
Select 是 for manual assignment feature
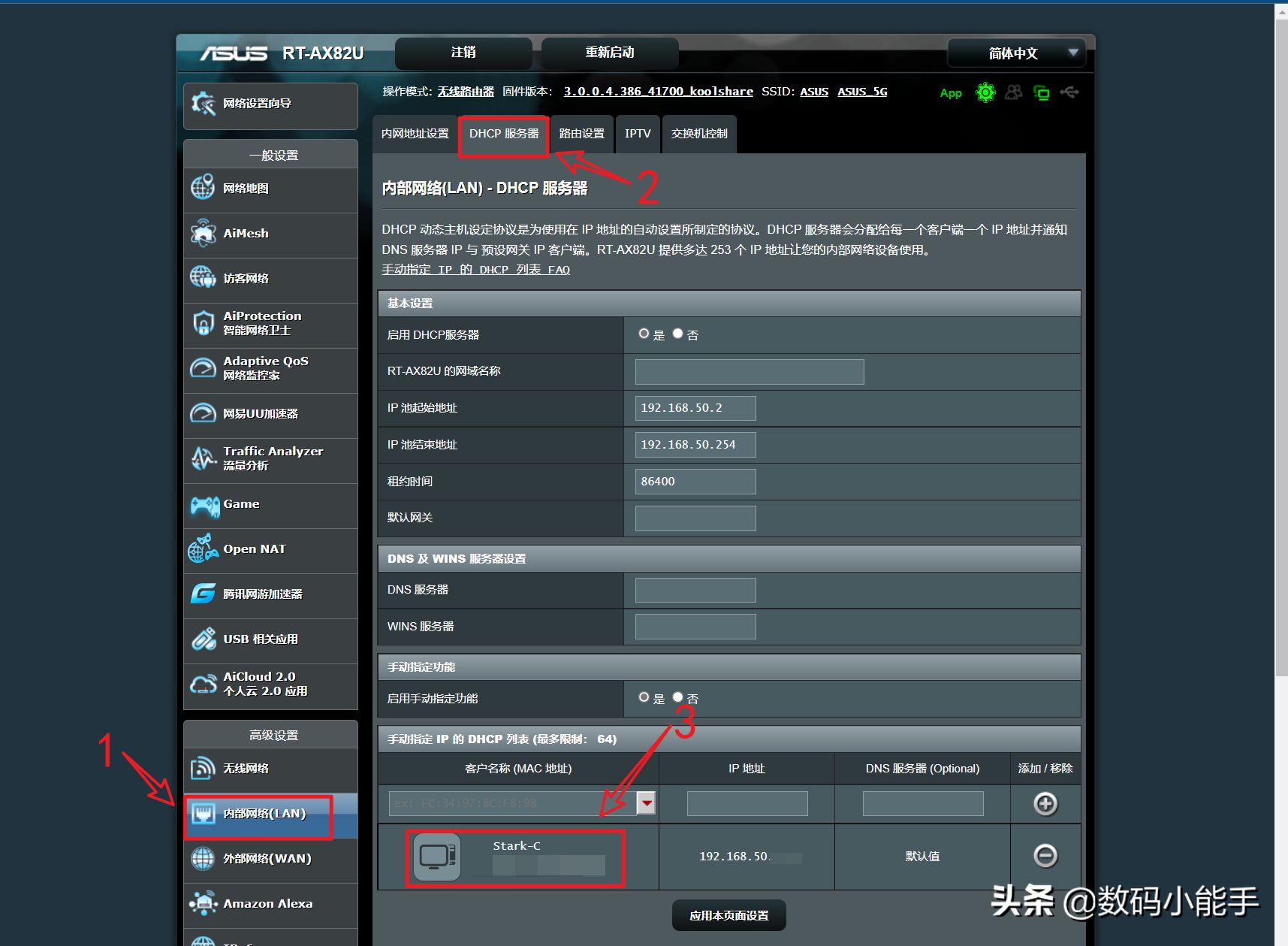(x=644, y=697)
